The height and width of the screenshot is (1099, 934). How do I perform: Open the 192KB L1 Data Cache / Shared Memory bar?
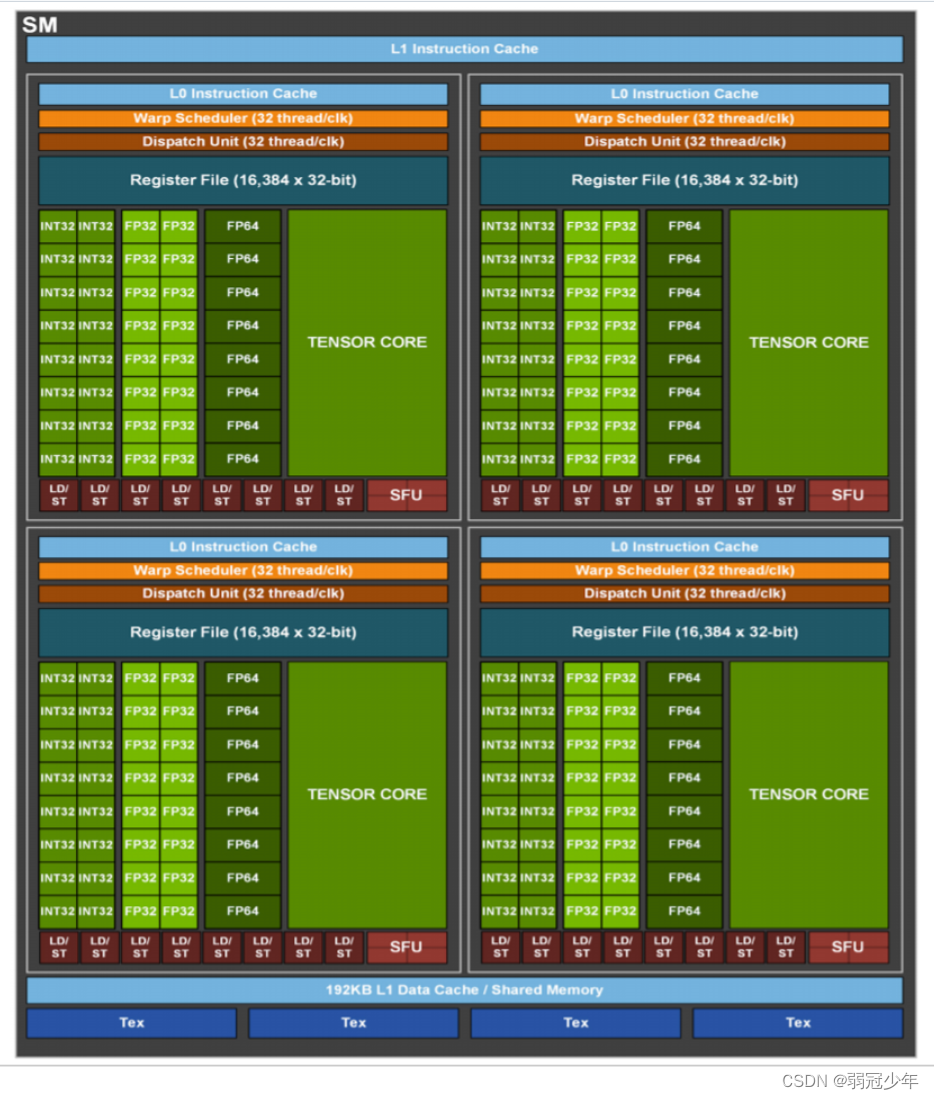465,989
